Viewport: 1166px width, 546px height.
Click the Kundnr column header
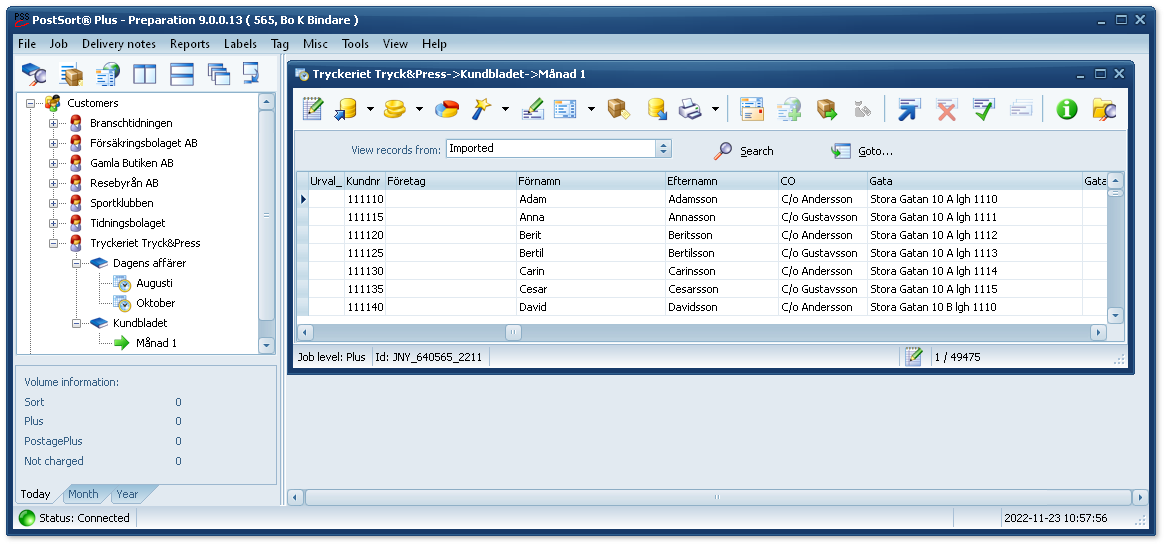point(364,181)
